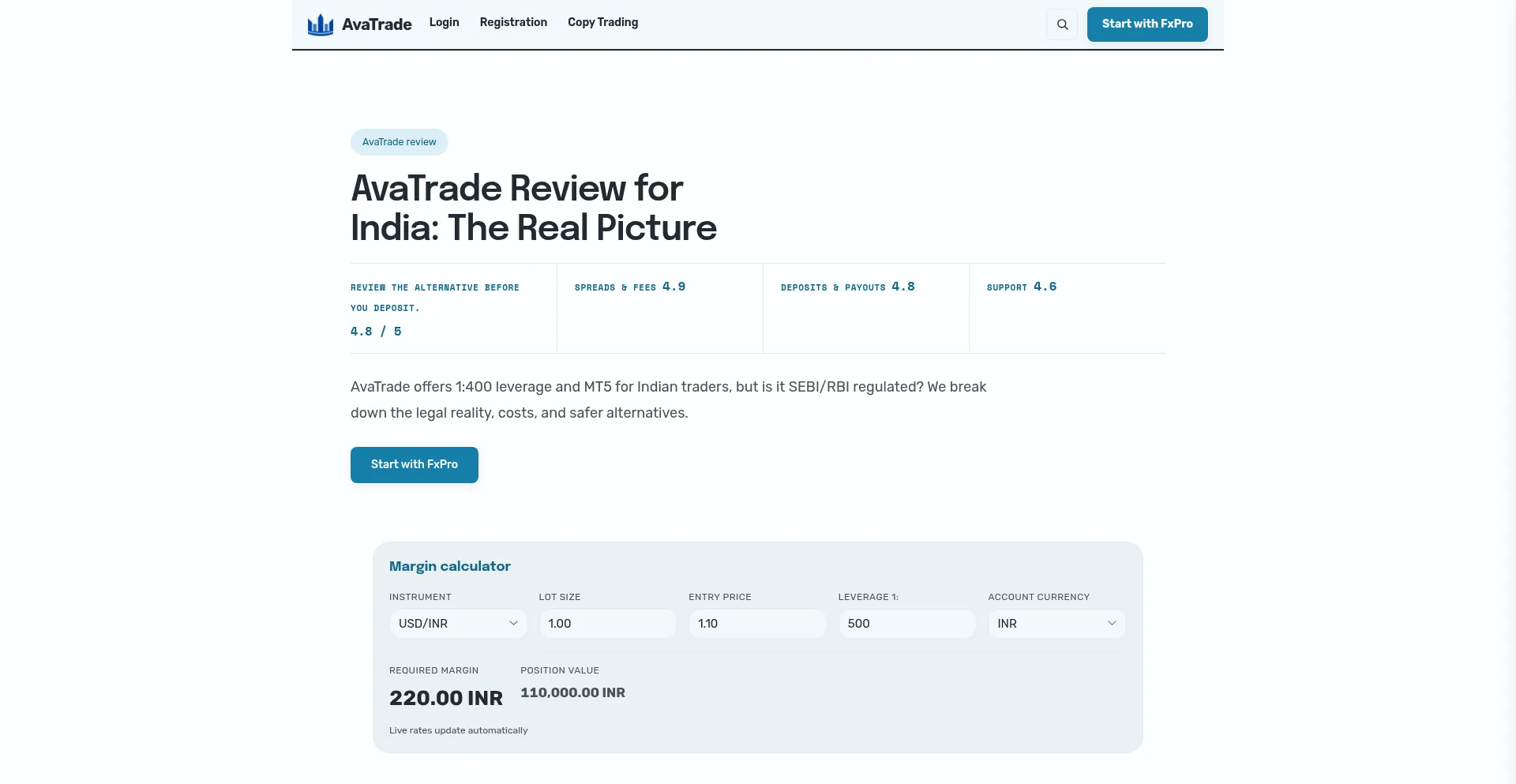Click the 4.8 / 5 overall score
This screenshot has height=784, width=1516.
coord(376,332)
